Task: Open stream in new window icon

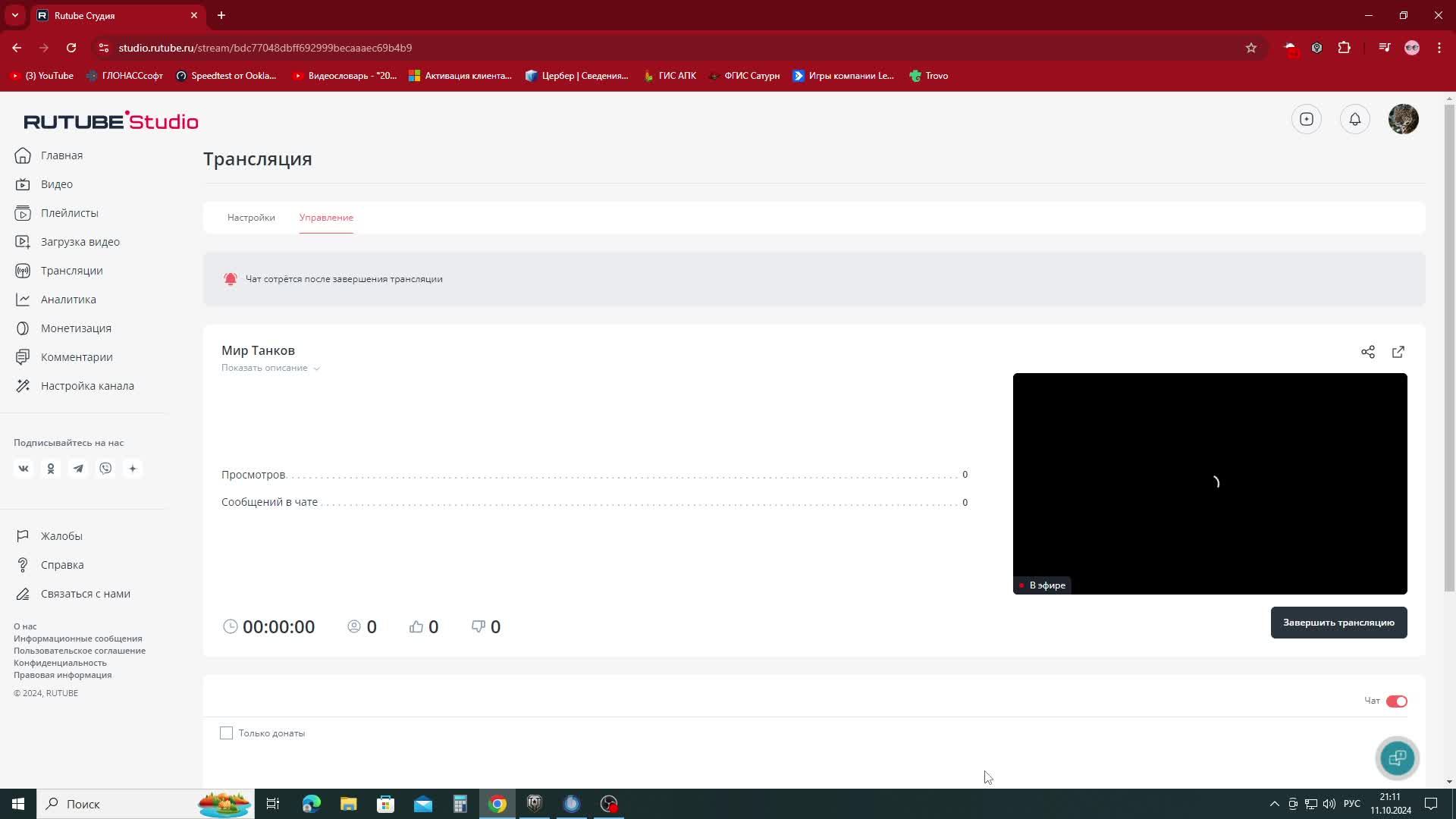Action: point(1398,352)
